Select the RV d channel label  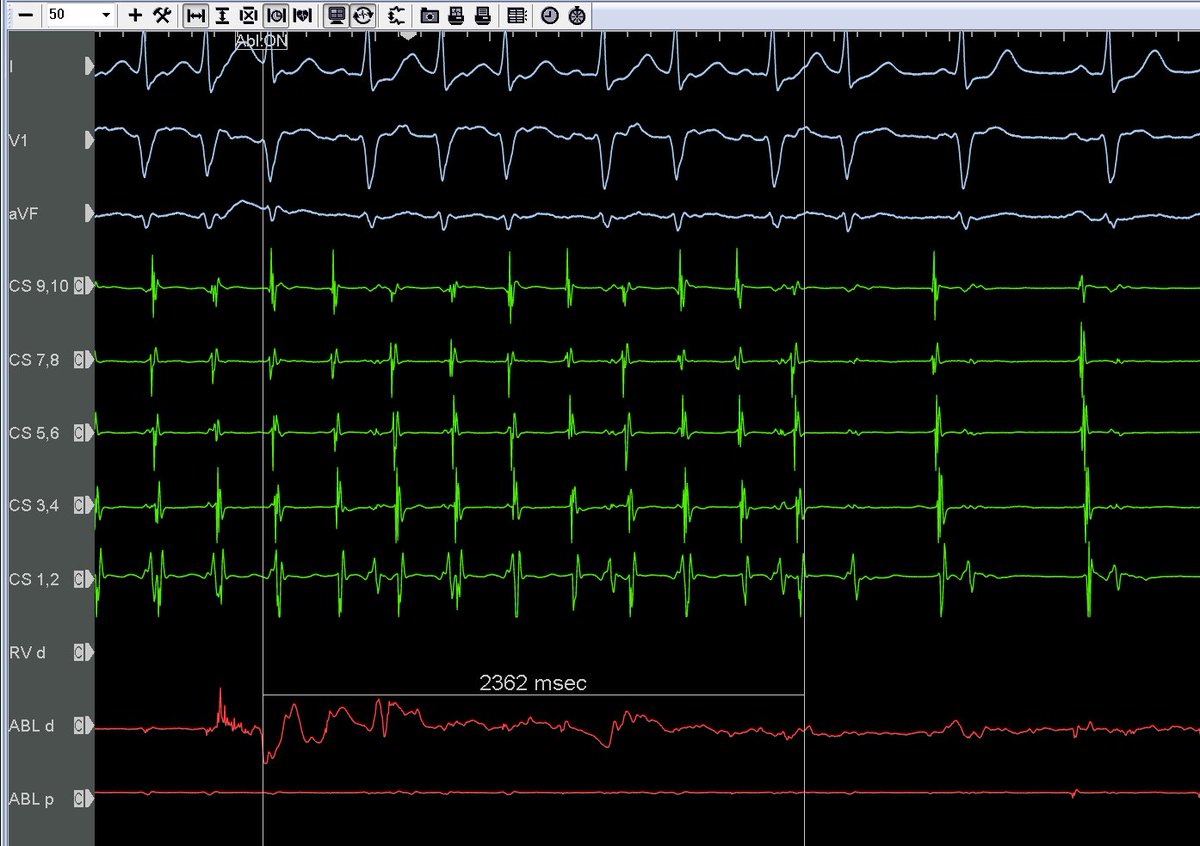pyautogui.click(x=26, y=653)
